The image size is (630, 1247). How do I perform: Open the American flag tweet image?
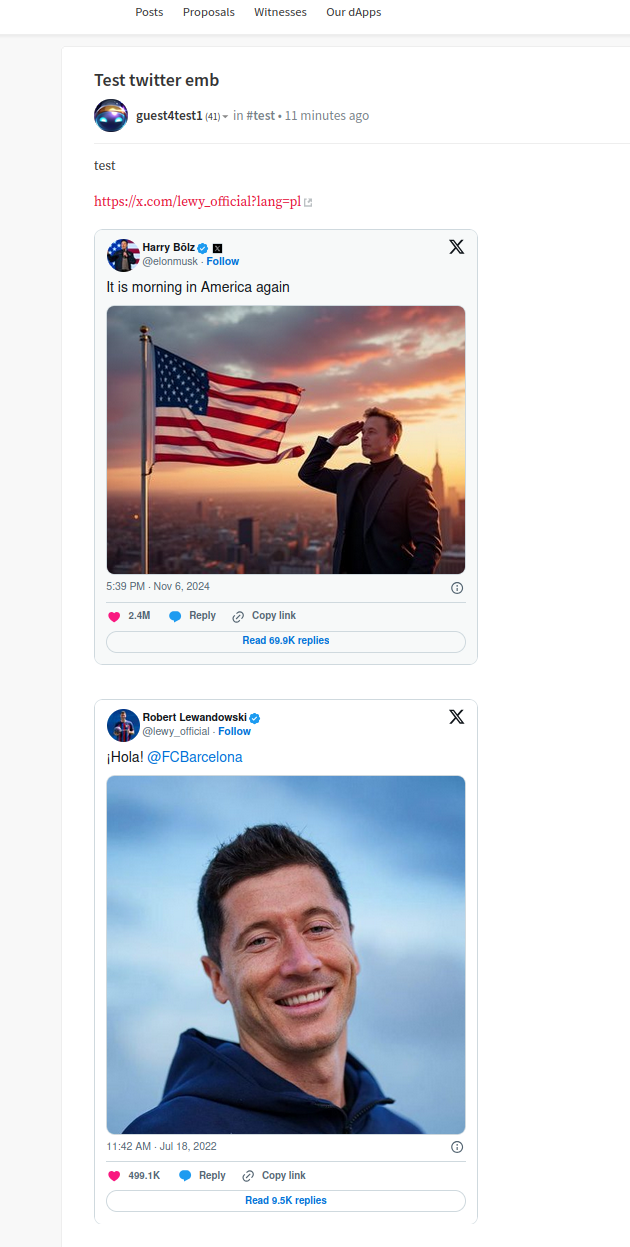pos(286,439)
